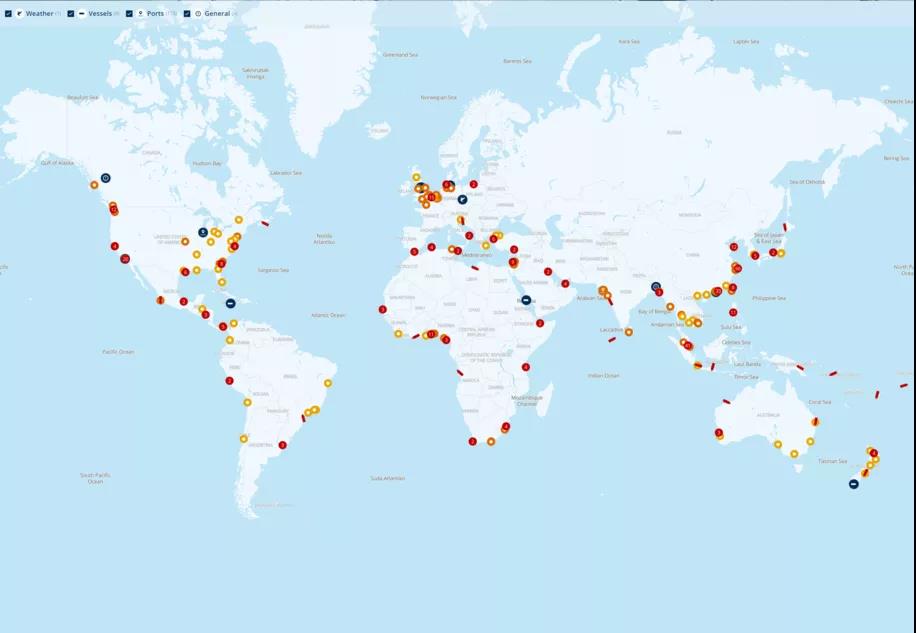Viewport: 916px width, 633px height.
Task: Click the Ports pin icon in filter bar
Action: [x=140, y=14]
